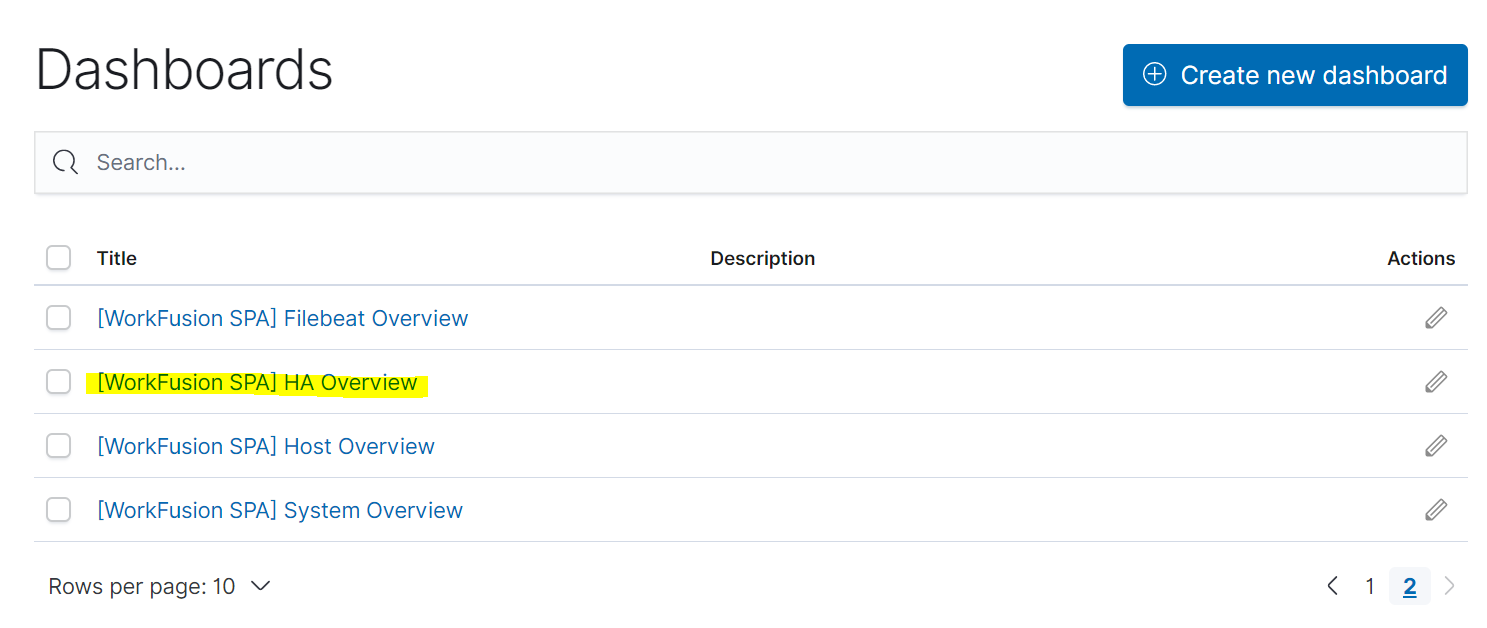
Task: Check the Filebeat Overview row checkbox
Action: point(59,318)
